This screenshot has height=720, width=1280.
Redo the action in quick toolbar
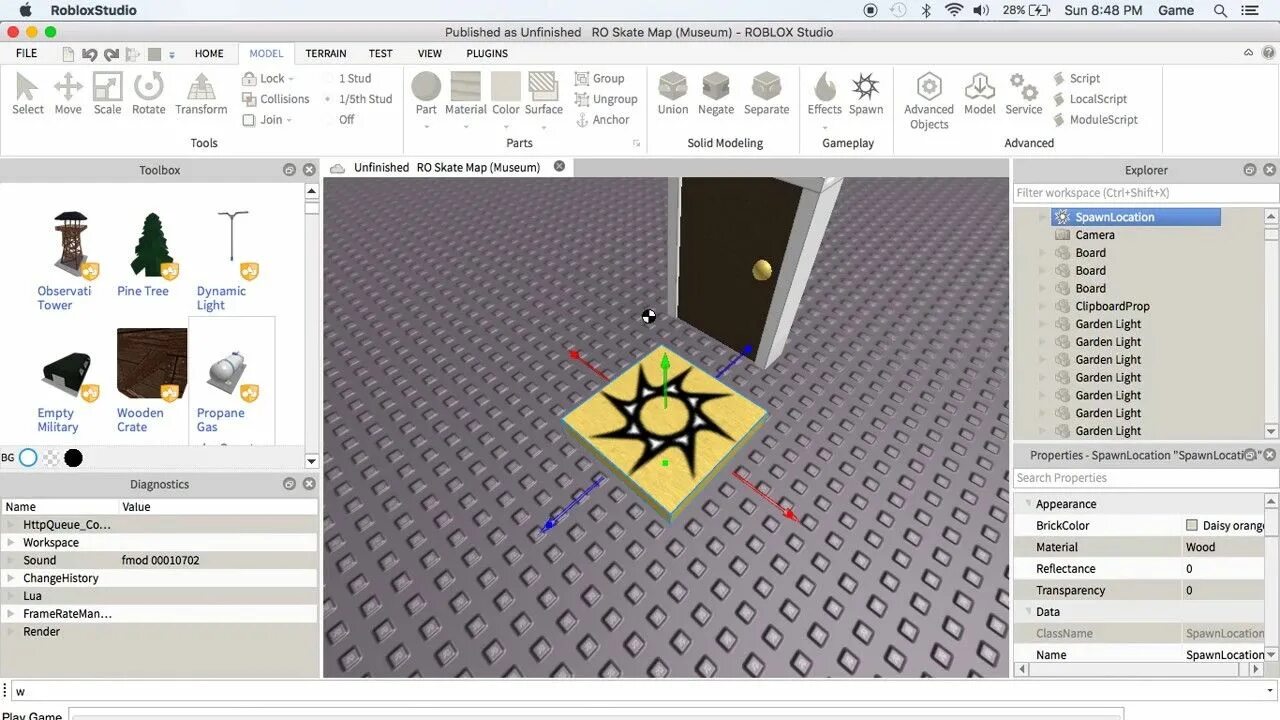pyautogui.click(x=109, y=54)
